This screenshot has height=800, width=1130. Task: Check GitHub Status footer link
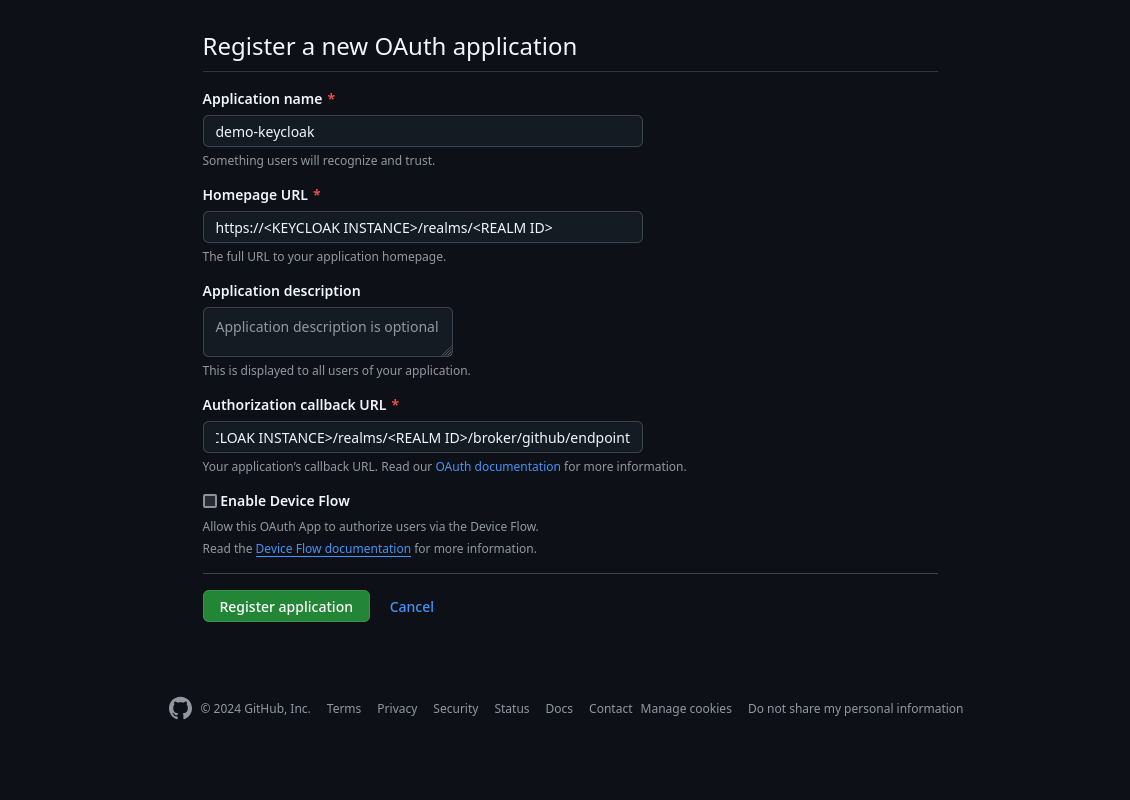512,708
